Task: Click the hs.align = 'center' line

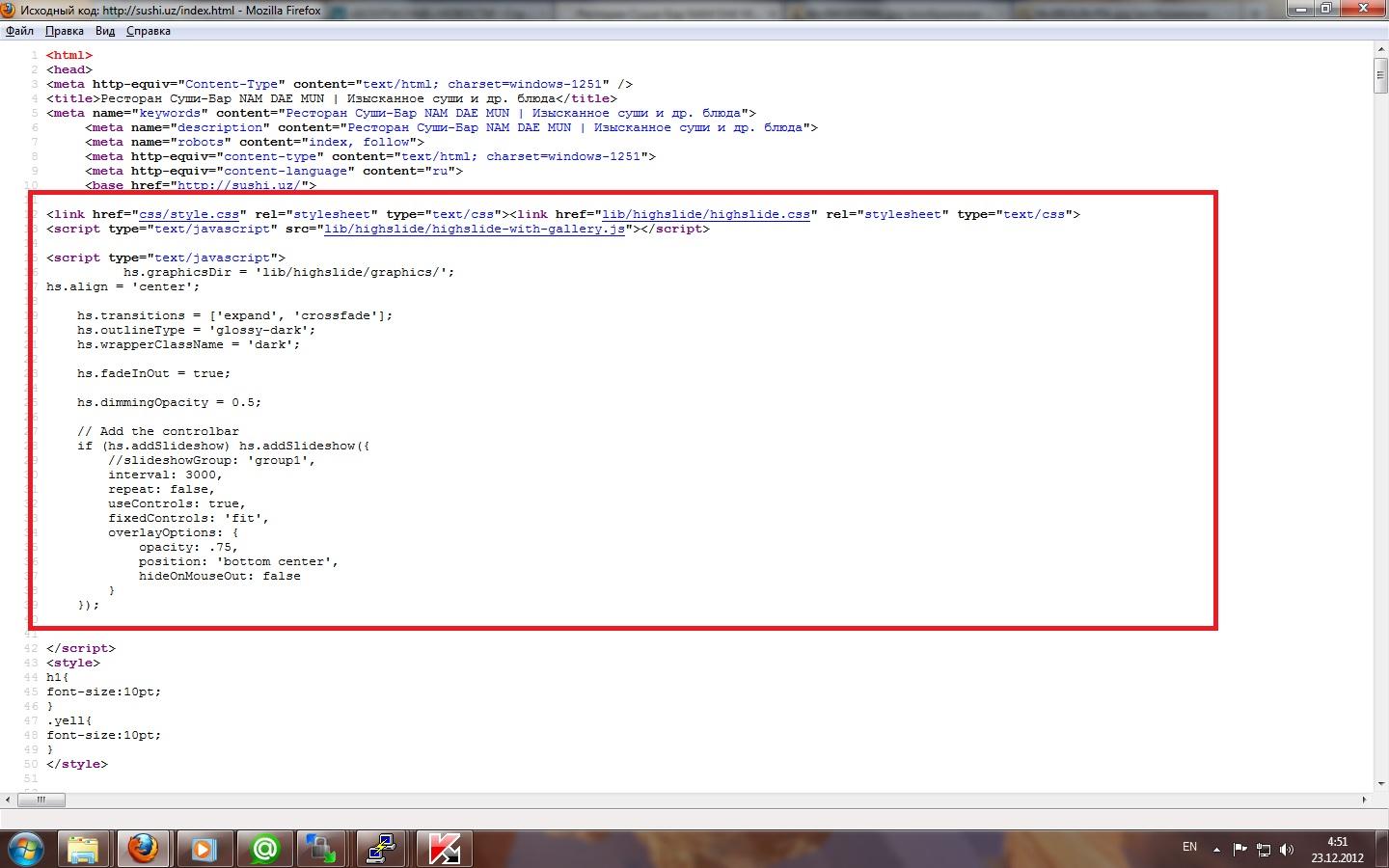Action: tap(123, 286)
